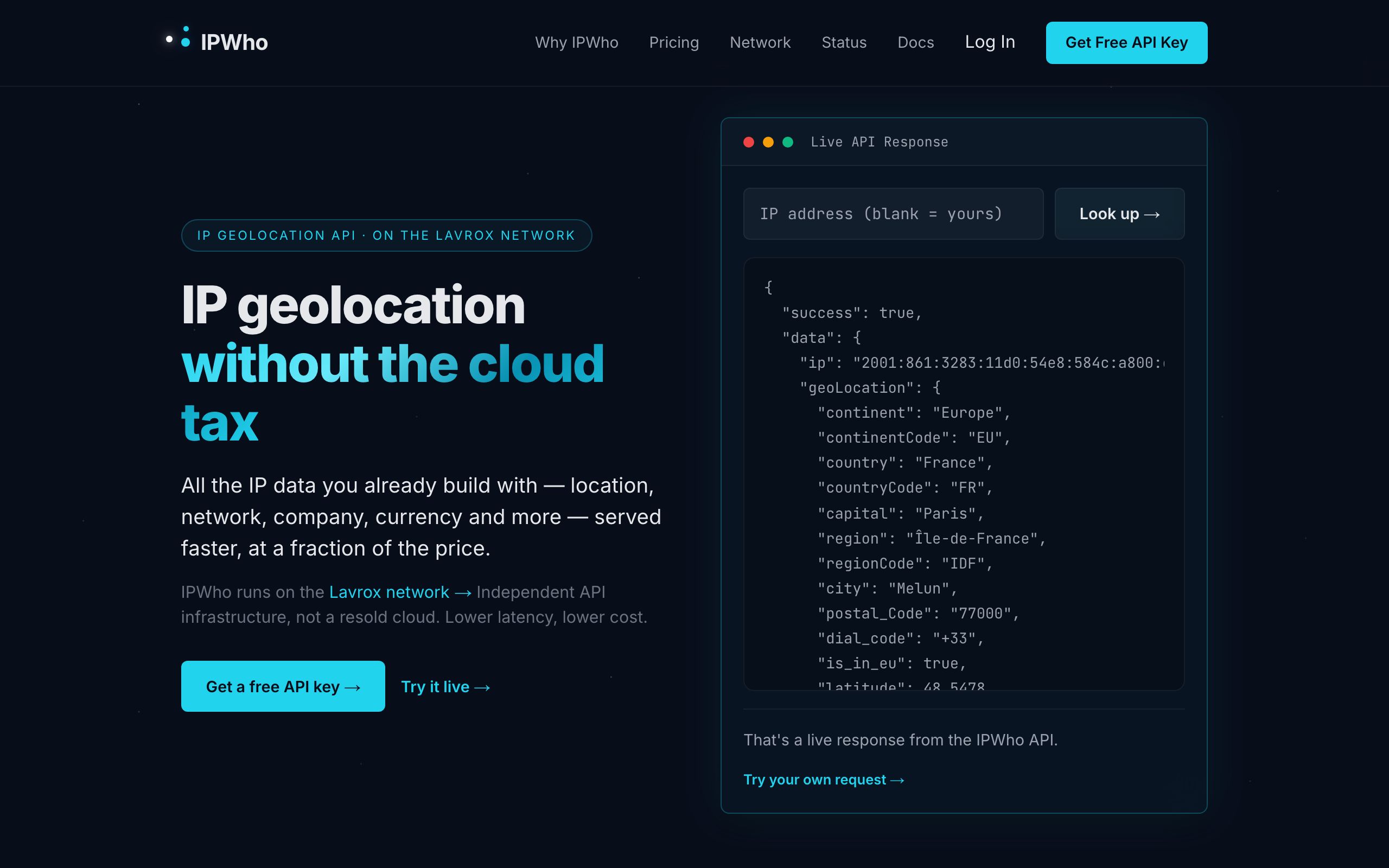Click the "success": true line
The image size is (1389, 868).
852,313
